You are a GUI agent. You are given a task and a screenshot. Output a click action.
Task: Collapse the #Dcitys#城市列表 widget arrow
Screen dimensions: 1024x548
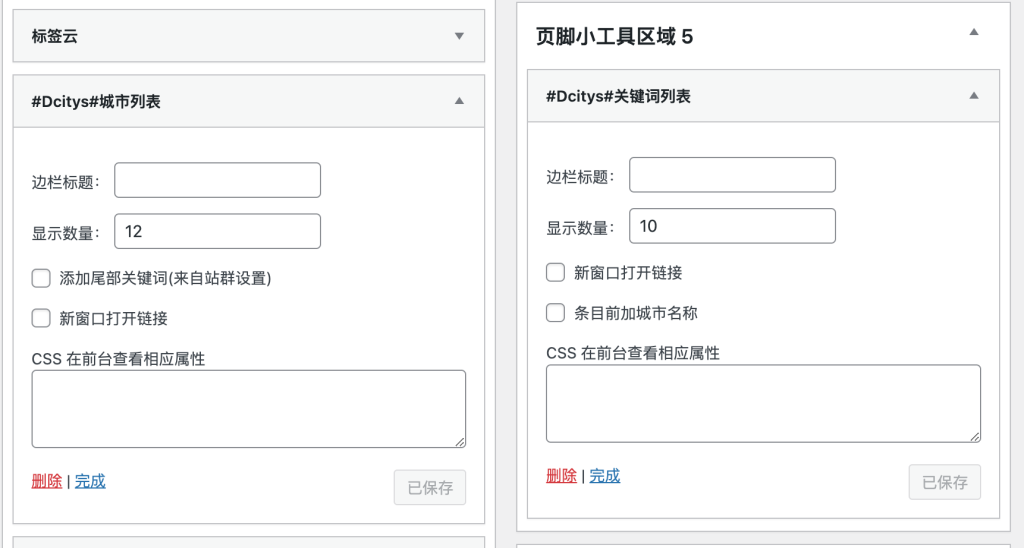tap(459, 101)
